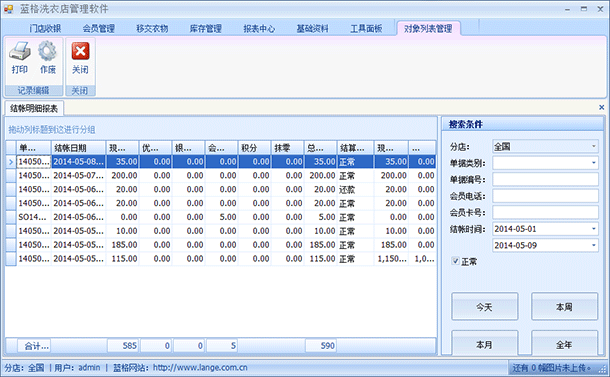Screen dimensions: 610x377
Task: Click the 10.00 cell in 2014-05-05 row
Action: (122, 231)
